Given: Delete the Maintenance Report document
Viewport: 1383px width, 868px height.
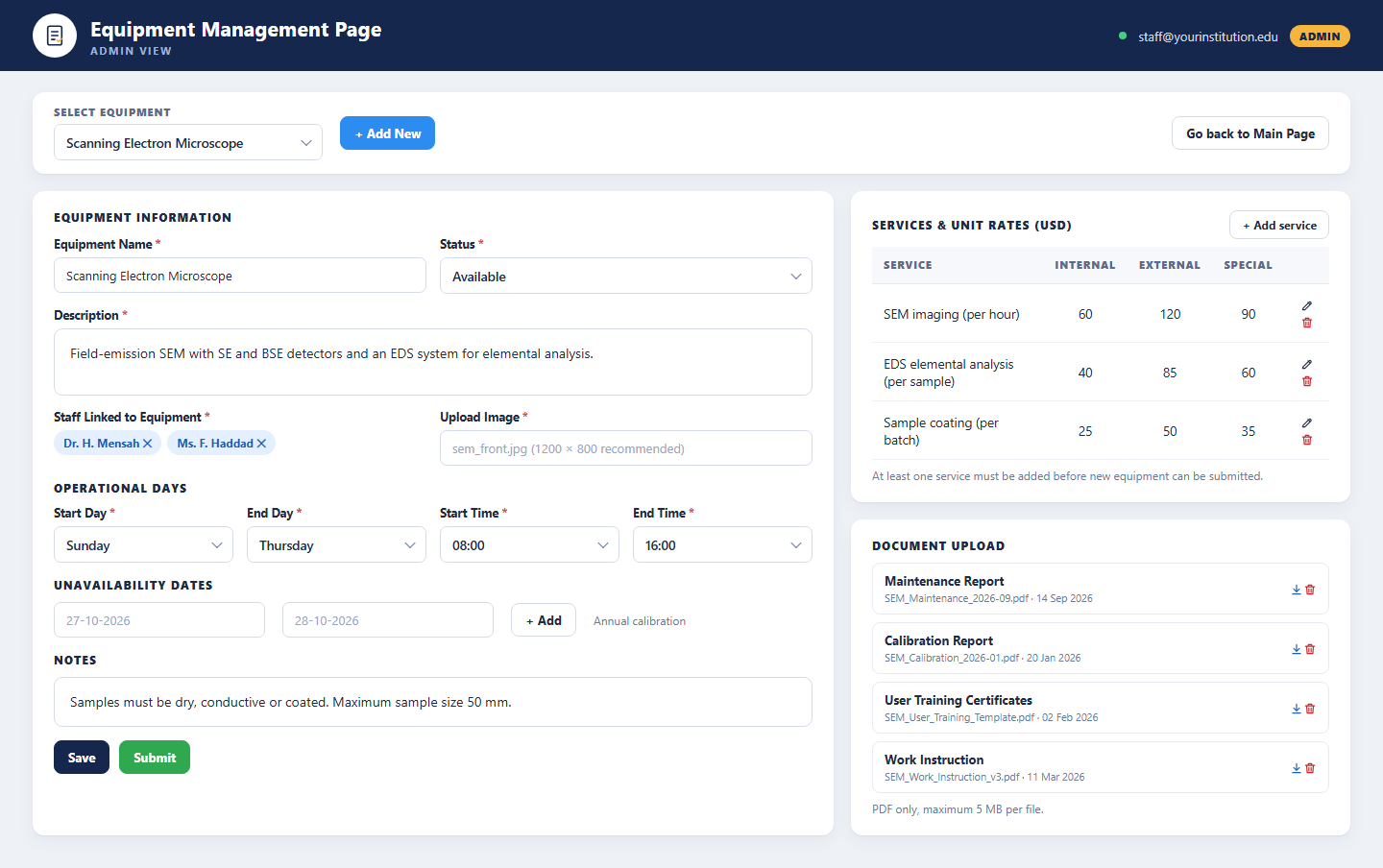Looking at the screenshot, I should click(x=1310, y=590).
